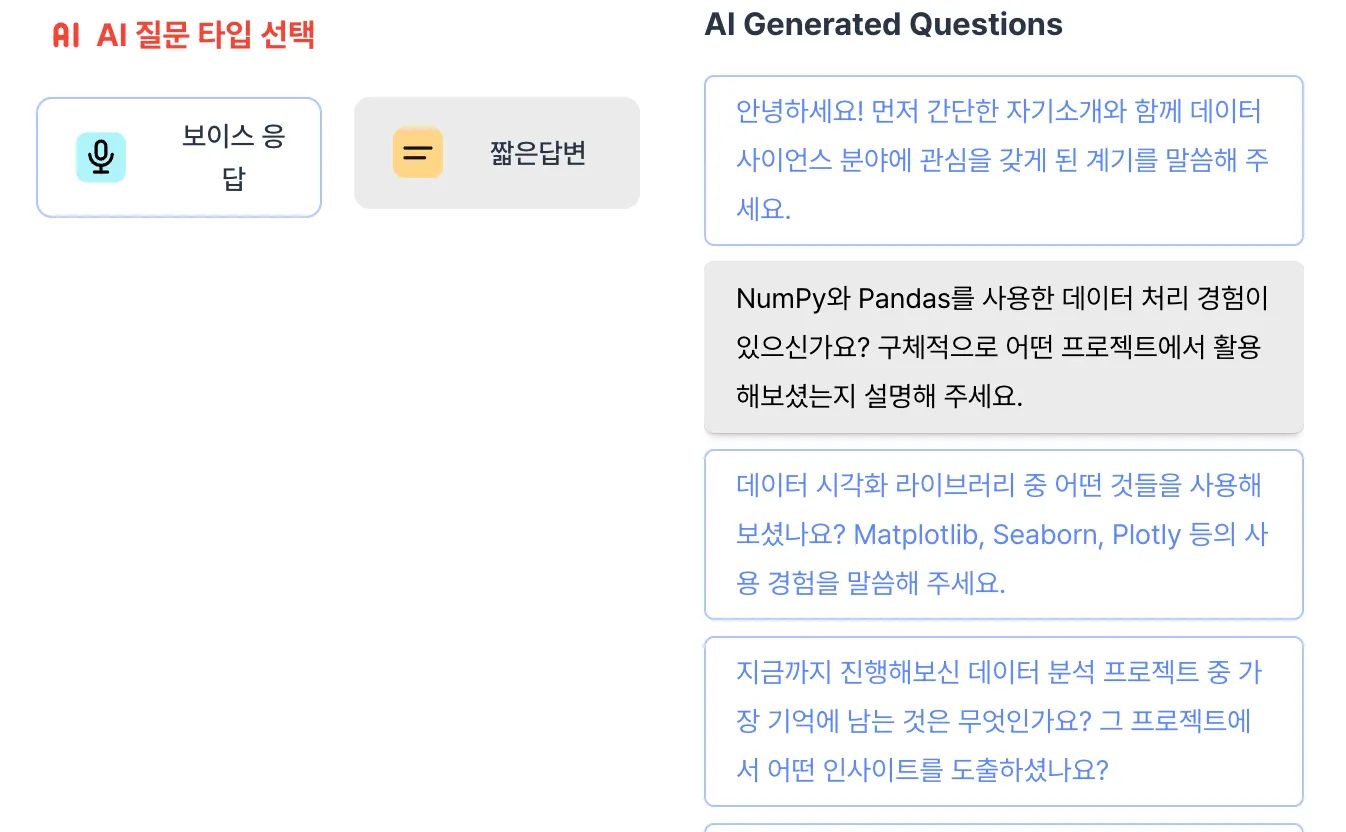
Task: Click the 보이스 응답 text label
Action: (x=234, y=157)
